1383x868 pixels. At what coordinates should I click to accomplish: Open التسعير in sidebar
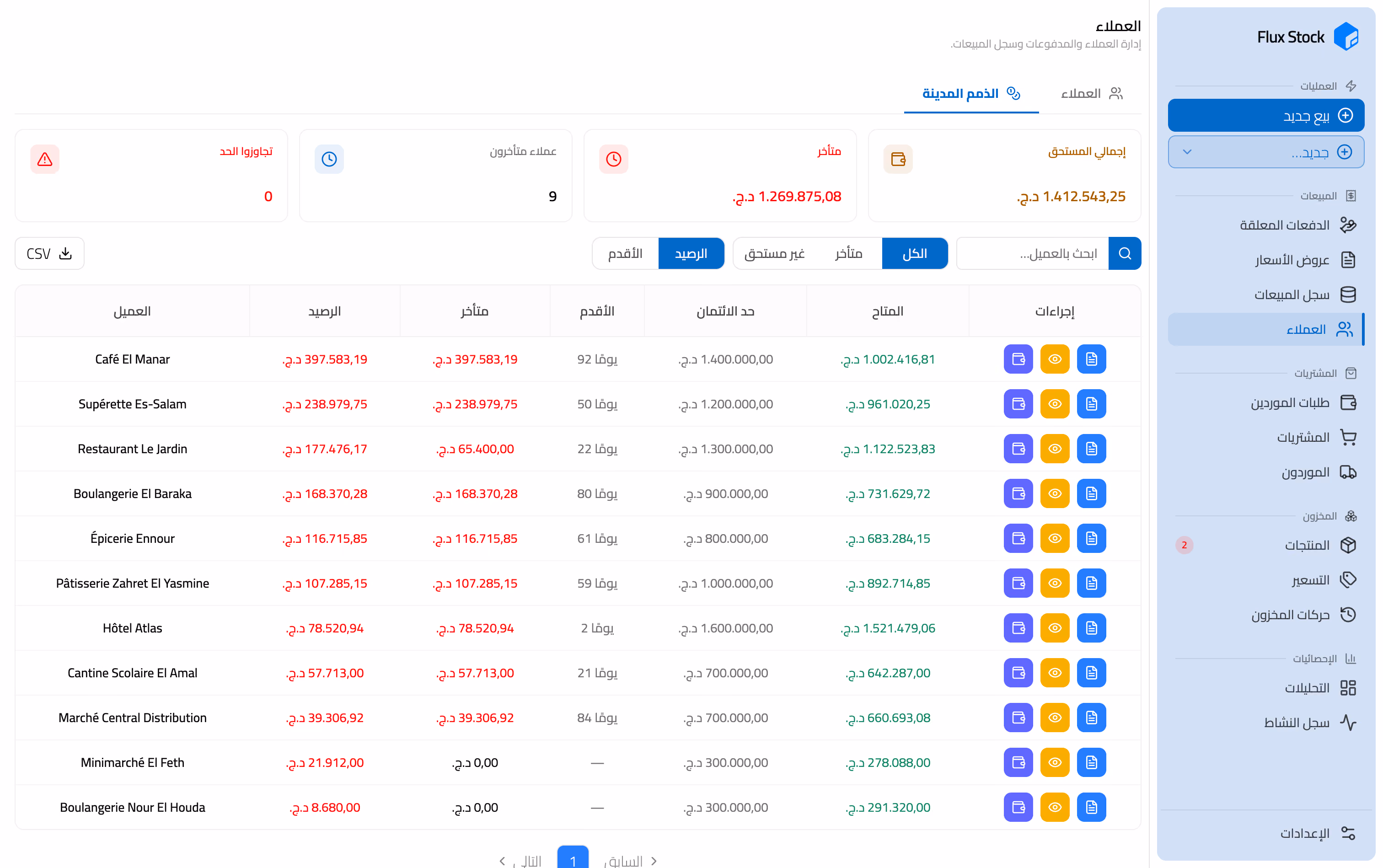[1265, 580]
